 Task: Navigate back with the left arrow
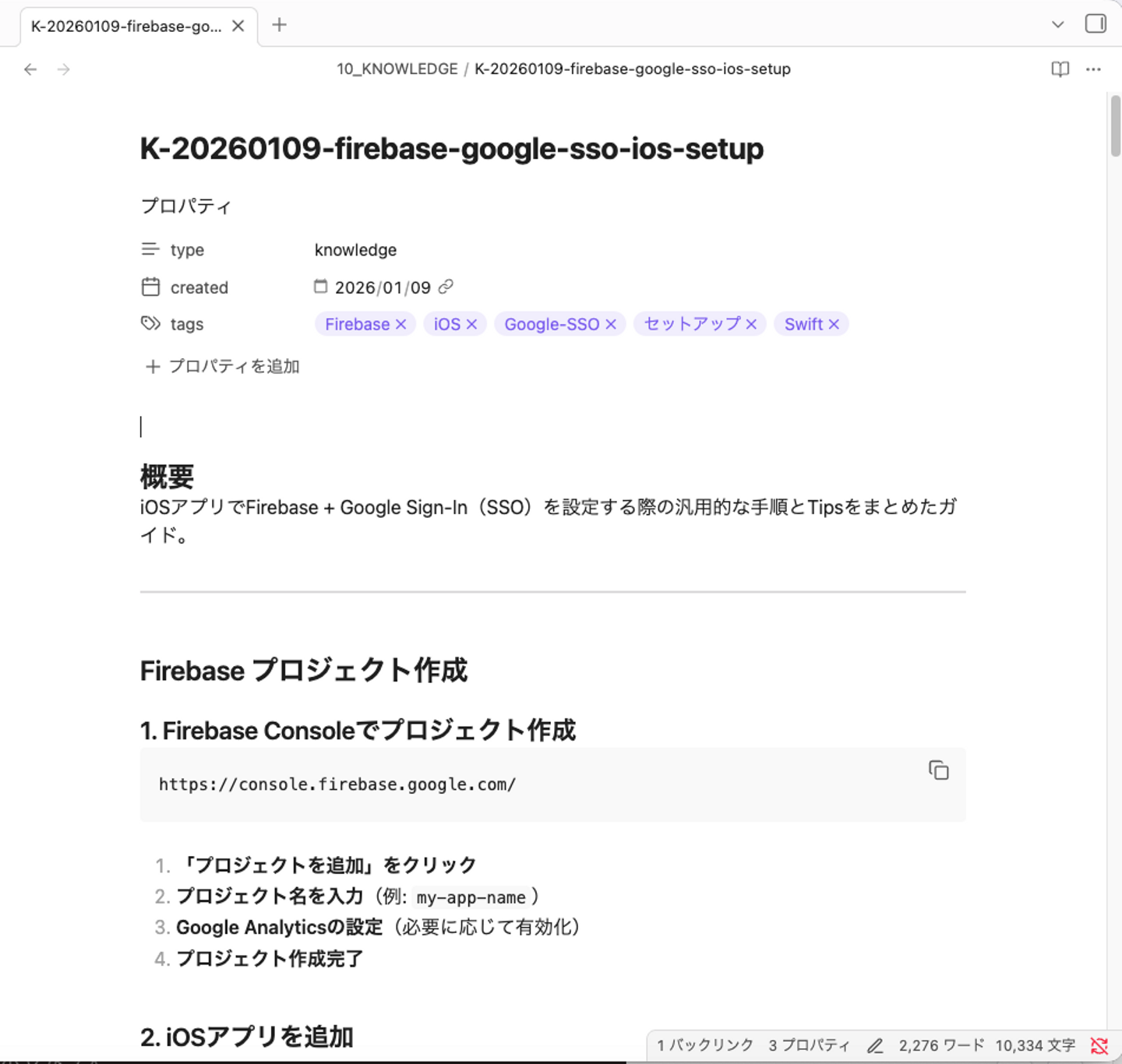coord(30,69)
